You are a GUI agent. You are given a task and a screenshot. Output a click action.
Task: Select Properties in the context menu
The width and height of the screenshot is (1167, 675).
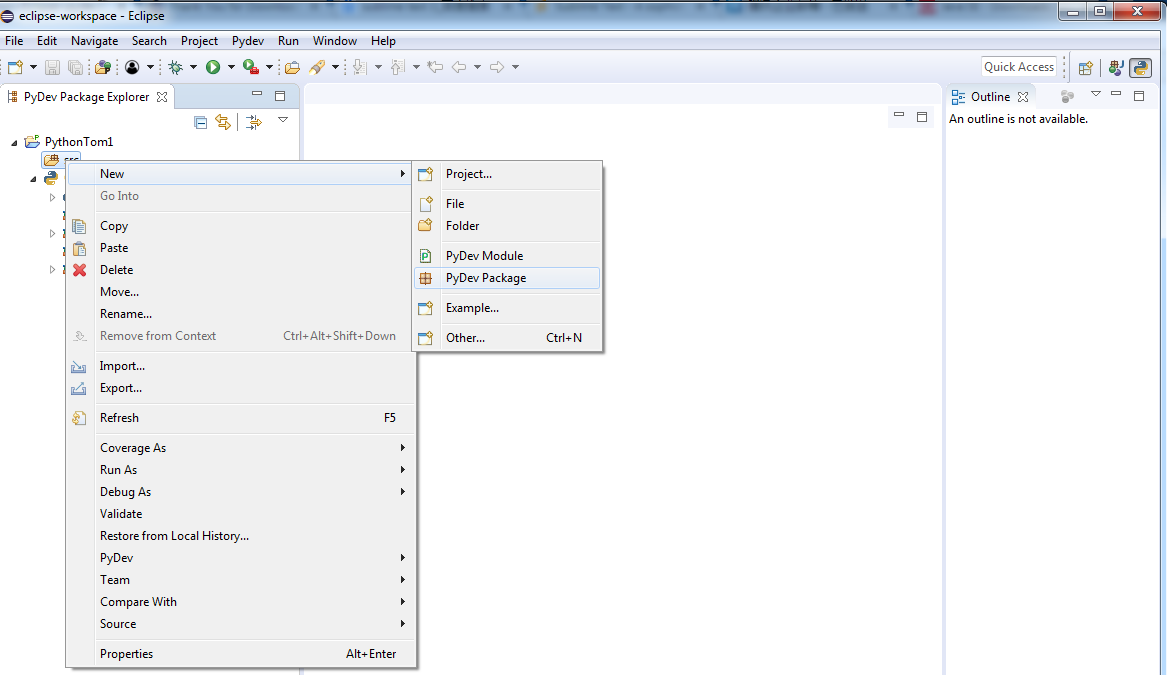(x=127, y=654)
